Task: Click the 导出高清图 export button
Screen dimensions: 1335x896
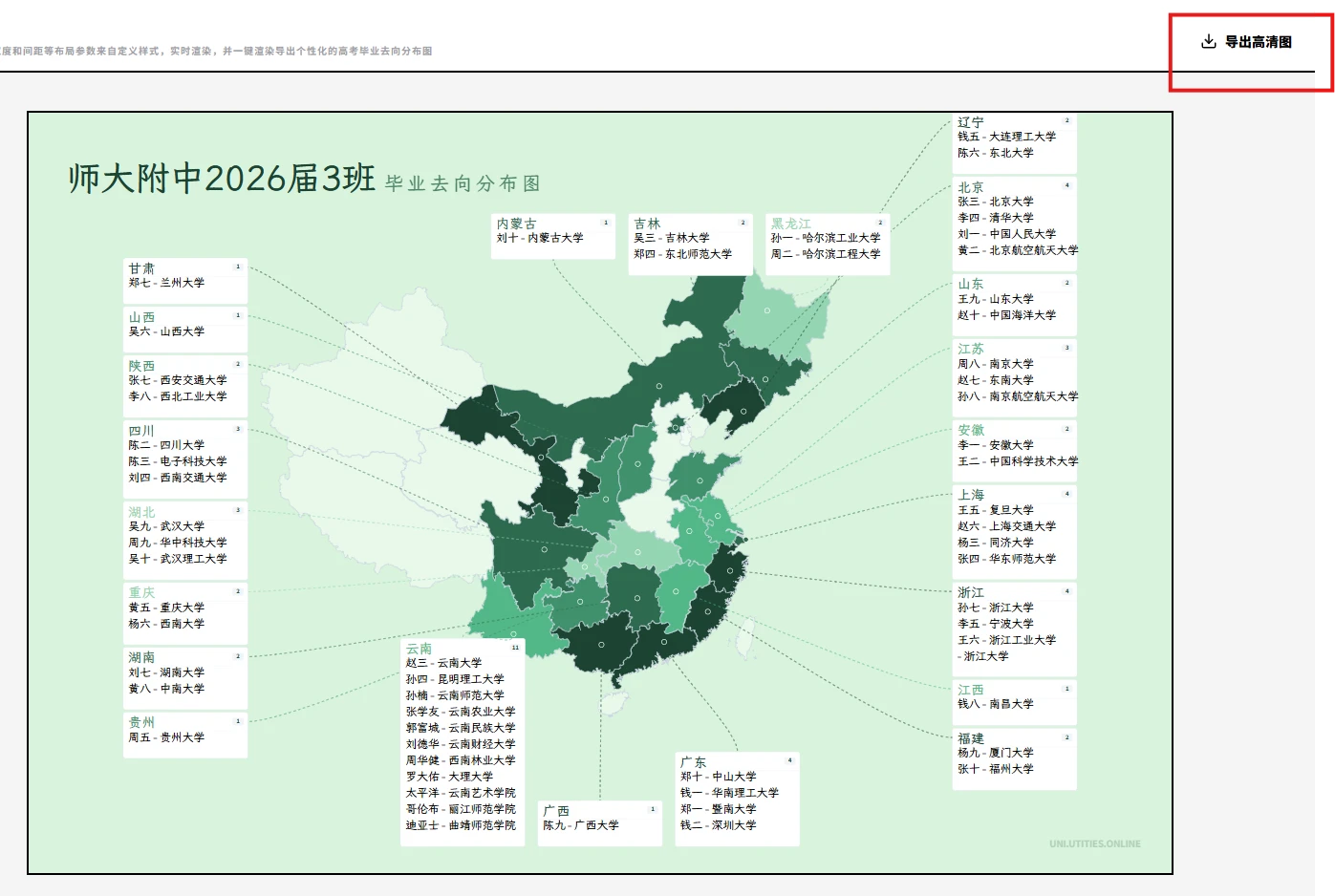Action: 1246,42
